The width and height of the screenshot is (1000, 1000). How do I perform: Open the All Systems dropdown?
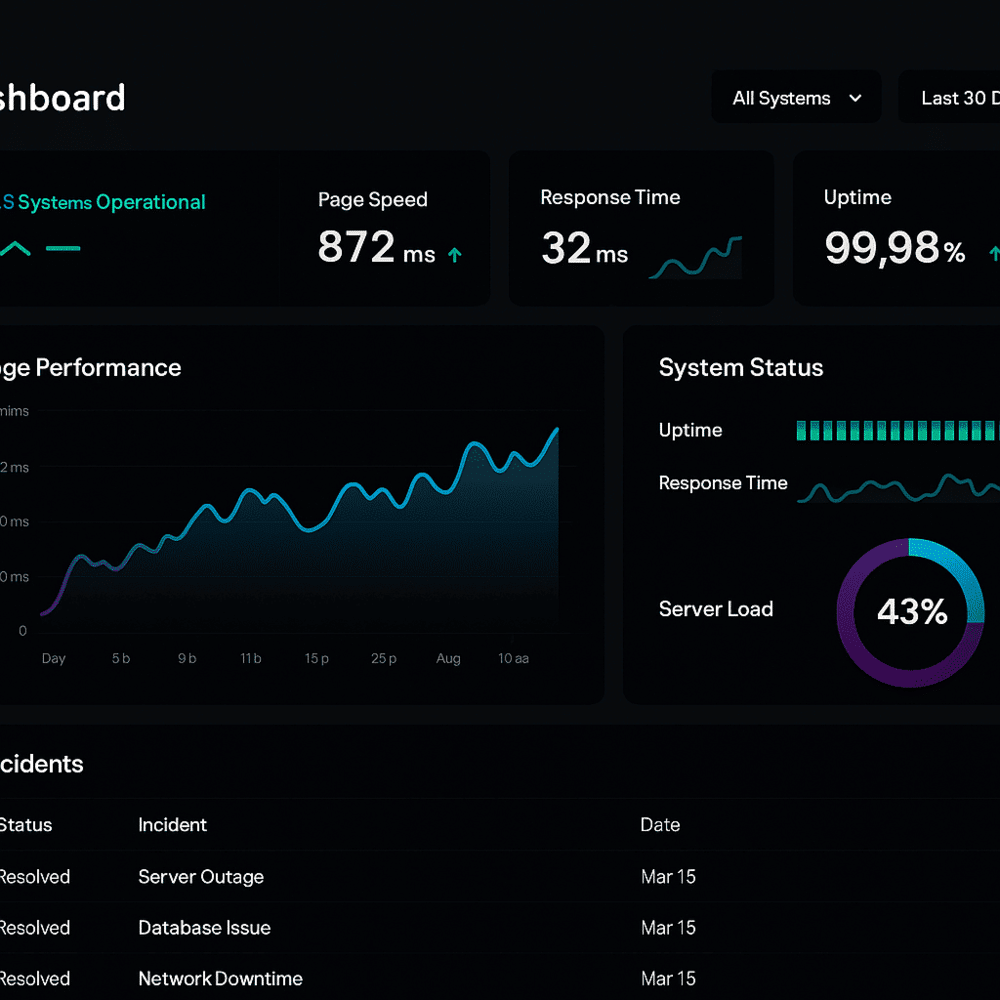[795, 97]
